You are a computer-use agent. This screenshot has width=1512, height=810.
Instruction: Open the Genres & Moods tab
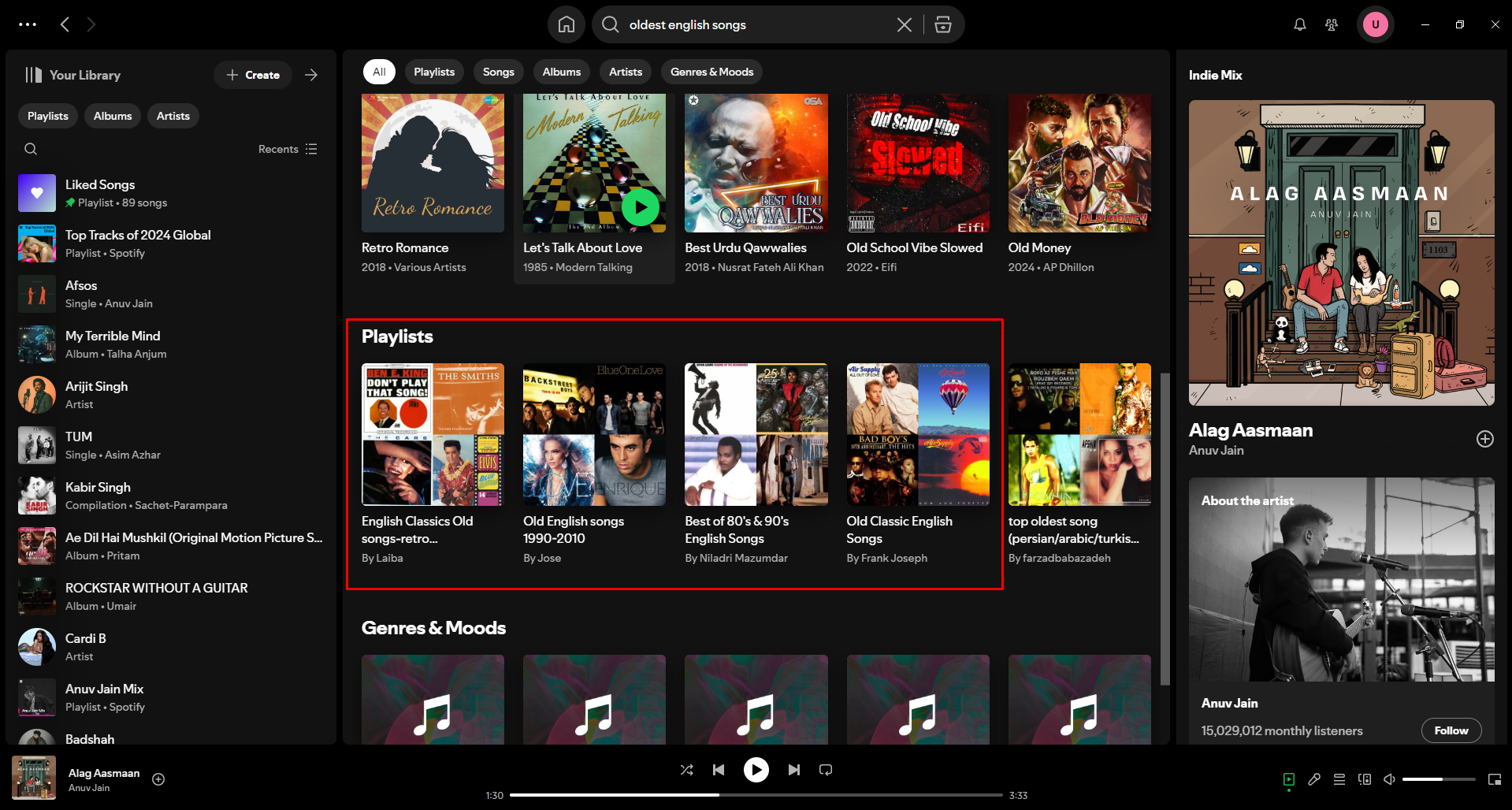(x=711, y=72)
